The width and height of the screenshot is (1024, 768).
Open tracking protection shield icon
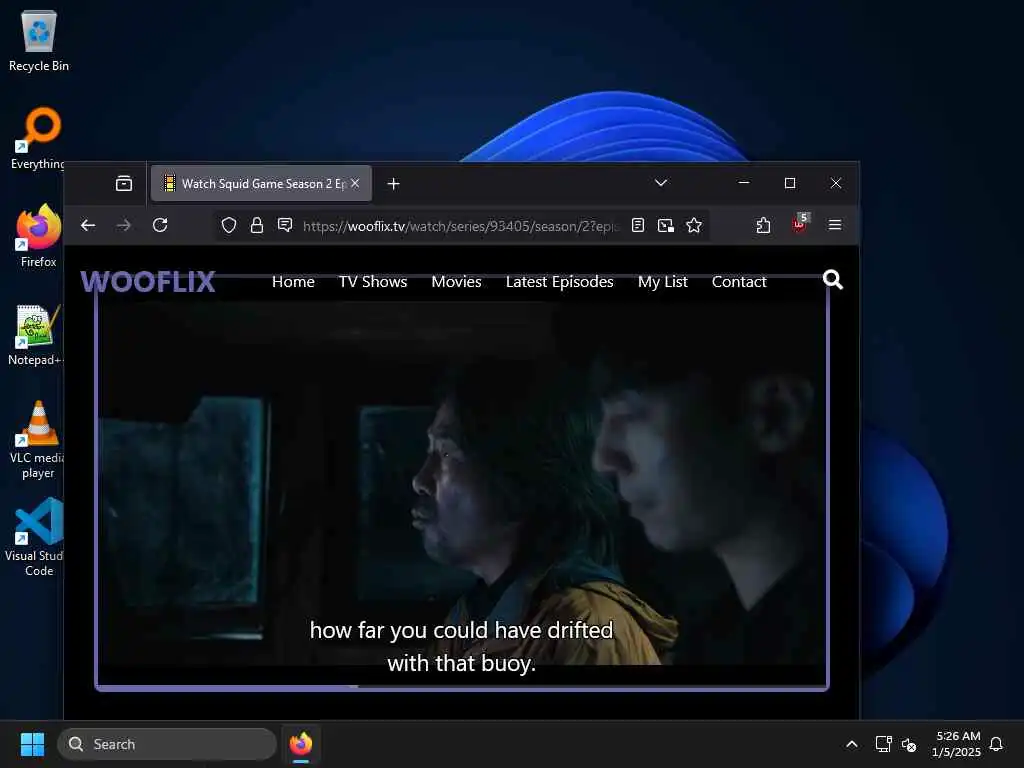(229, 226)
